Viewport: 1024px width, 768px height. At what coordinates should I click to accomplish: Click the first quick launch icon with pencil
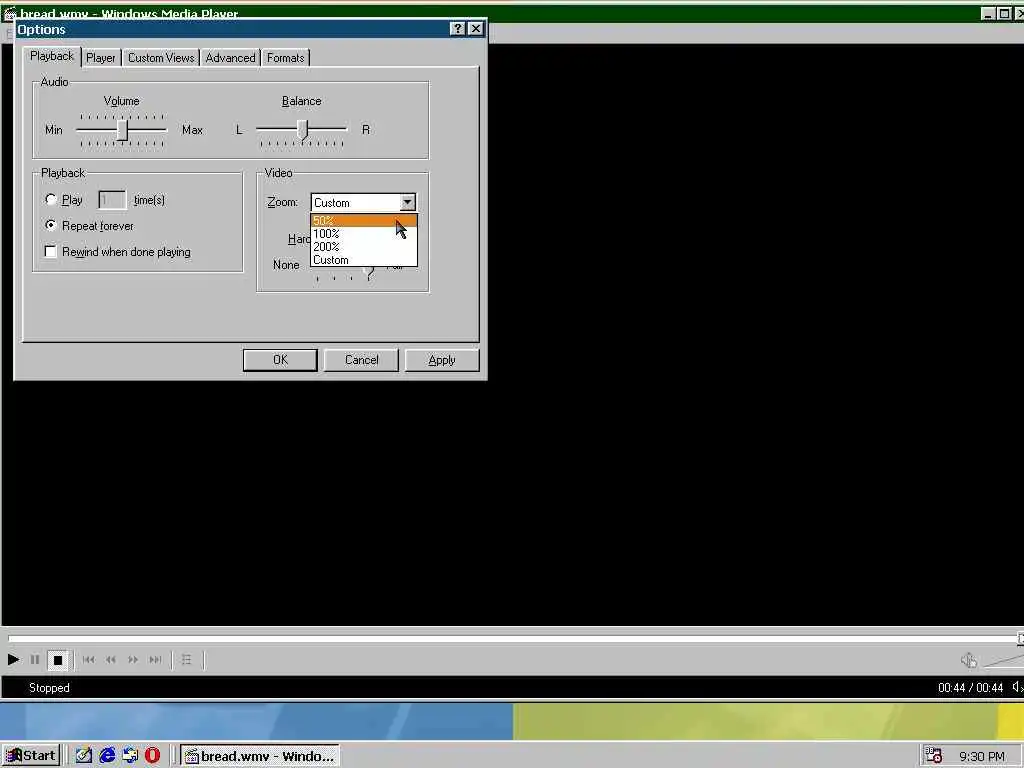click(84, 756)
